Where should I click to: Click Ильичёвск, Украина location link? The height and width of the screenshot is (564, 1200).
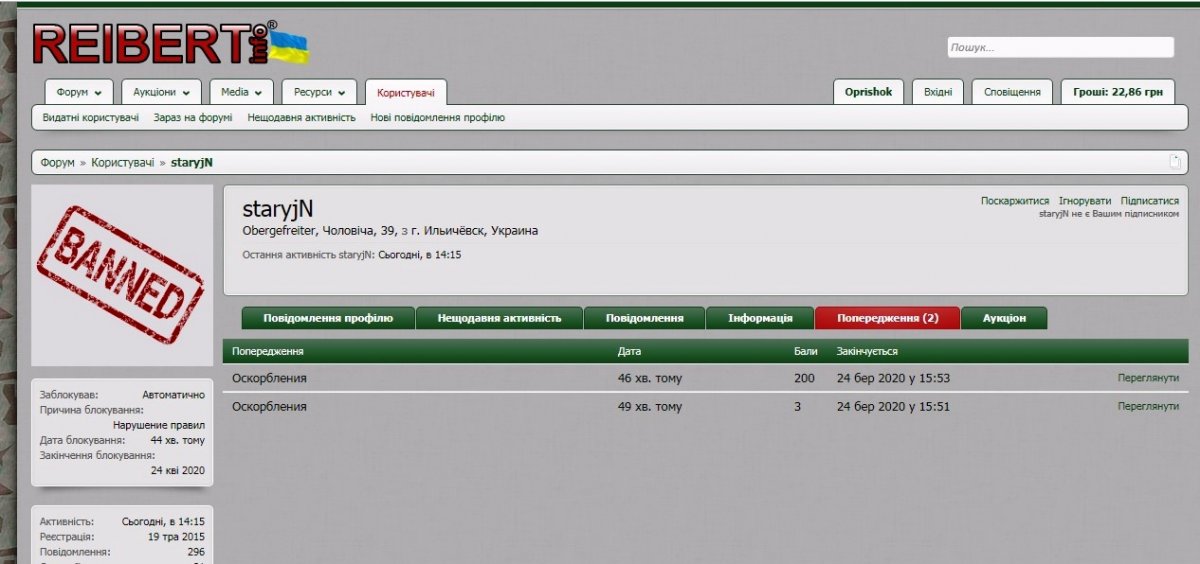tap(474, 231)
